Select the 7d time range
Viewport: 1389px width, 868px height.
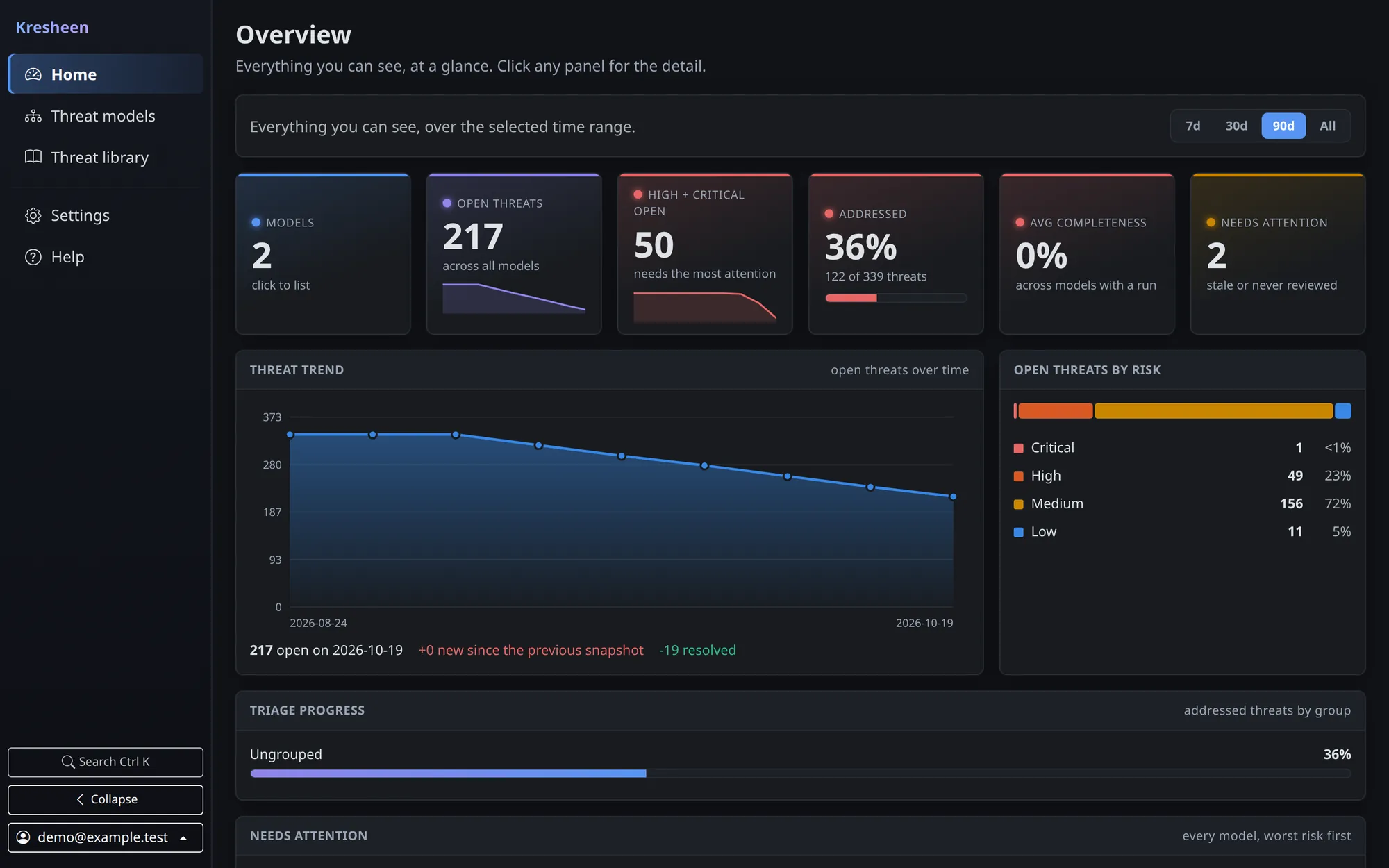[x=1192, y=126]
